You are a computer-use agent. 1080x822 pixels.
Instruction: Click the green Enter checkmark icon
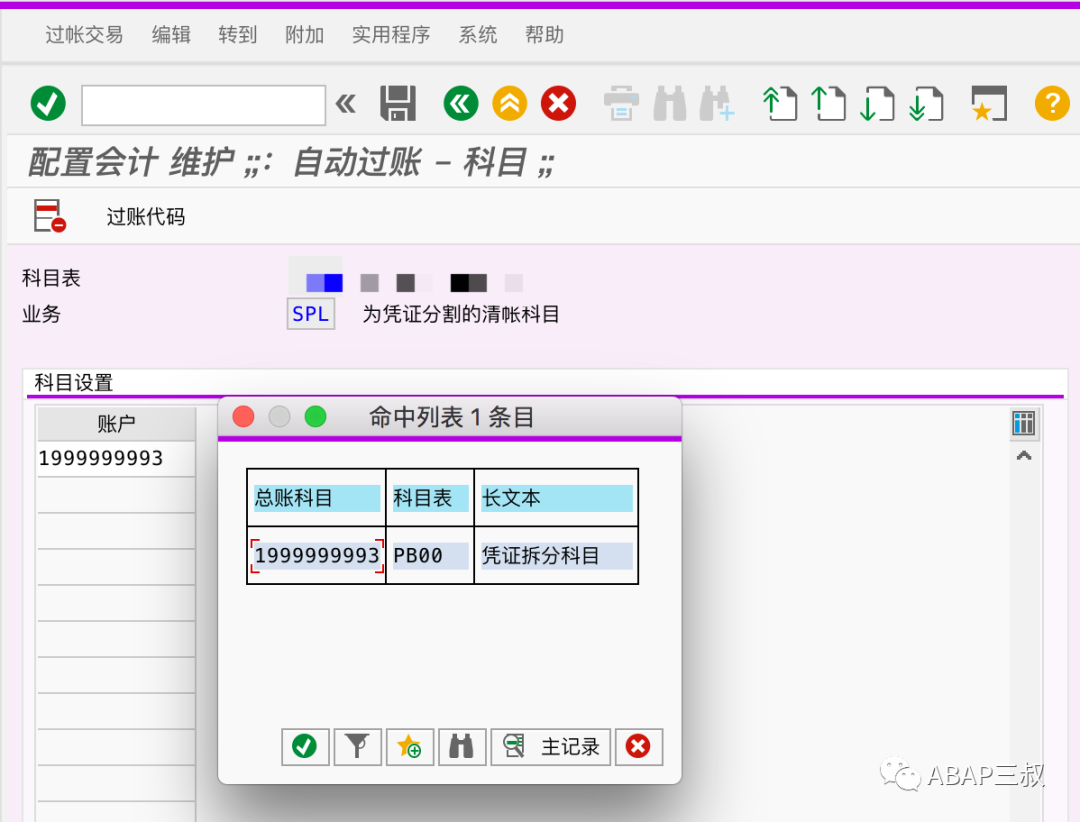(48, 104)
